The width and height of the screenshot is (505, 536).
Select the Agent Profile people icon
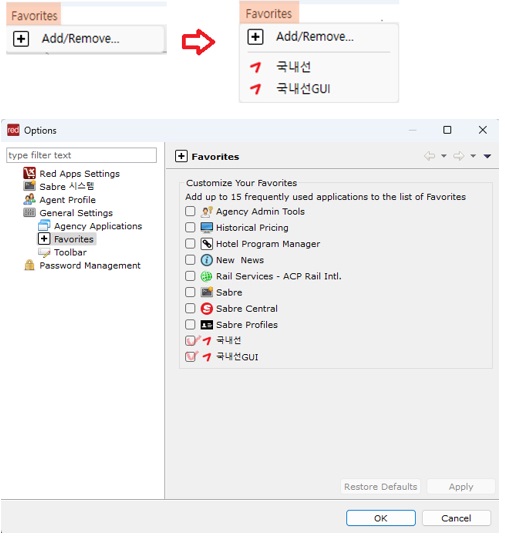pos(29,199)
